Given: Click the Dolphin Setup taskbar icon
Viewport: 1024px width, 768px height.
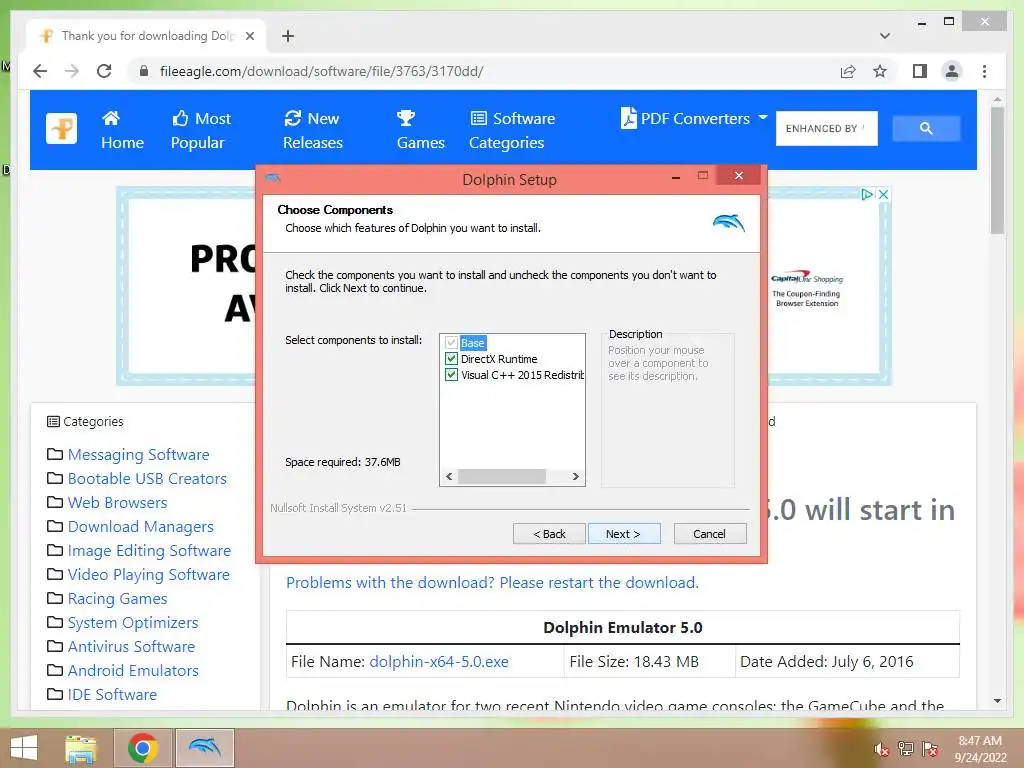Looking at the screenshot, I should pyautogui.click(x=204, y=748).
